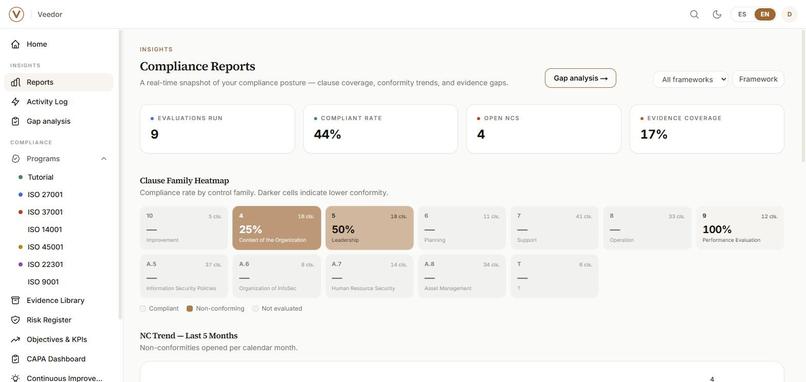This screenshot has height=382, width=806.
Task: Click the Evidence Coverage 17% card
Action: pyautogui.click(x=707, y=129)
